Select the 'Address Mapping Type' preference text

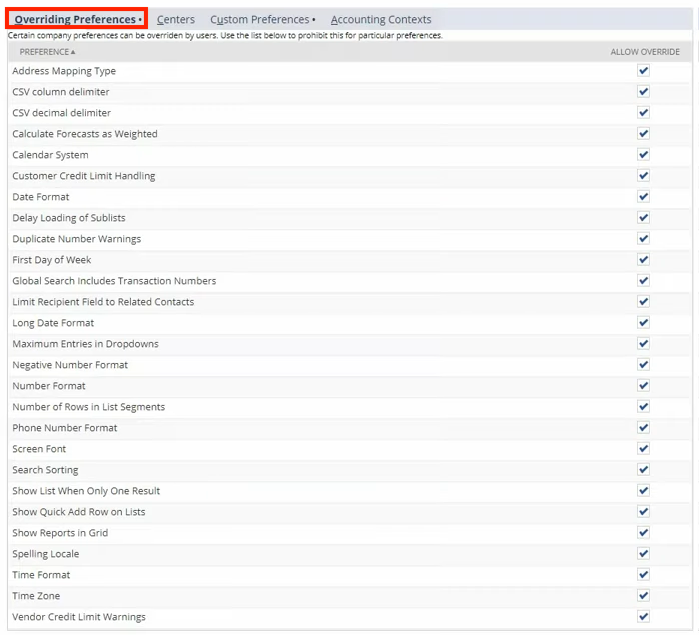[x=64, y=71]
